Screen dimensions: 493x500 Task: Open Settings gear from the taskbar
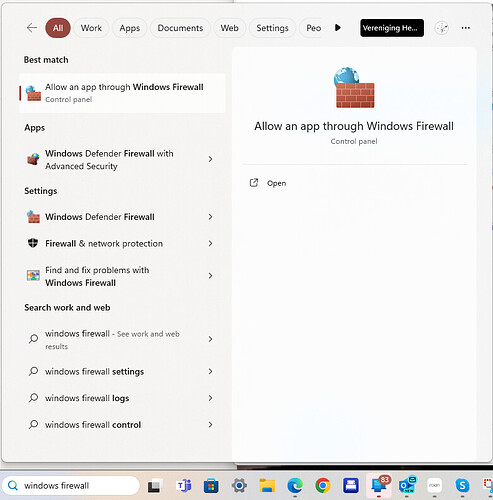pos(239,486)
